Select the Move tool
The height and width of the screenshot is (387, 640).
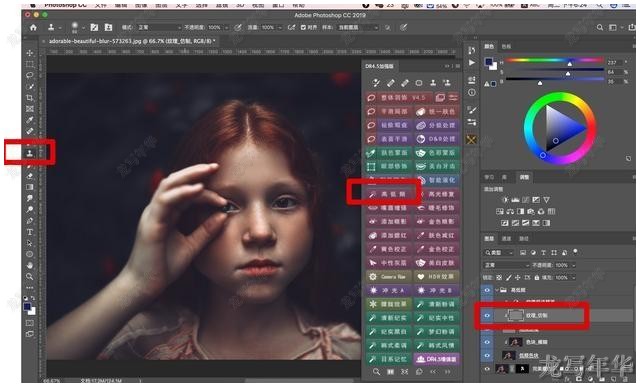(x=30, y=53)
